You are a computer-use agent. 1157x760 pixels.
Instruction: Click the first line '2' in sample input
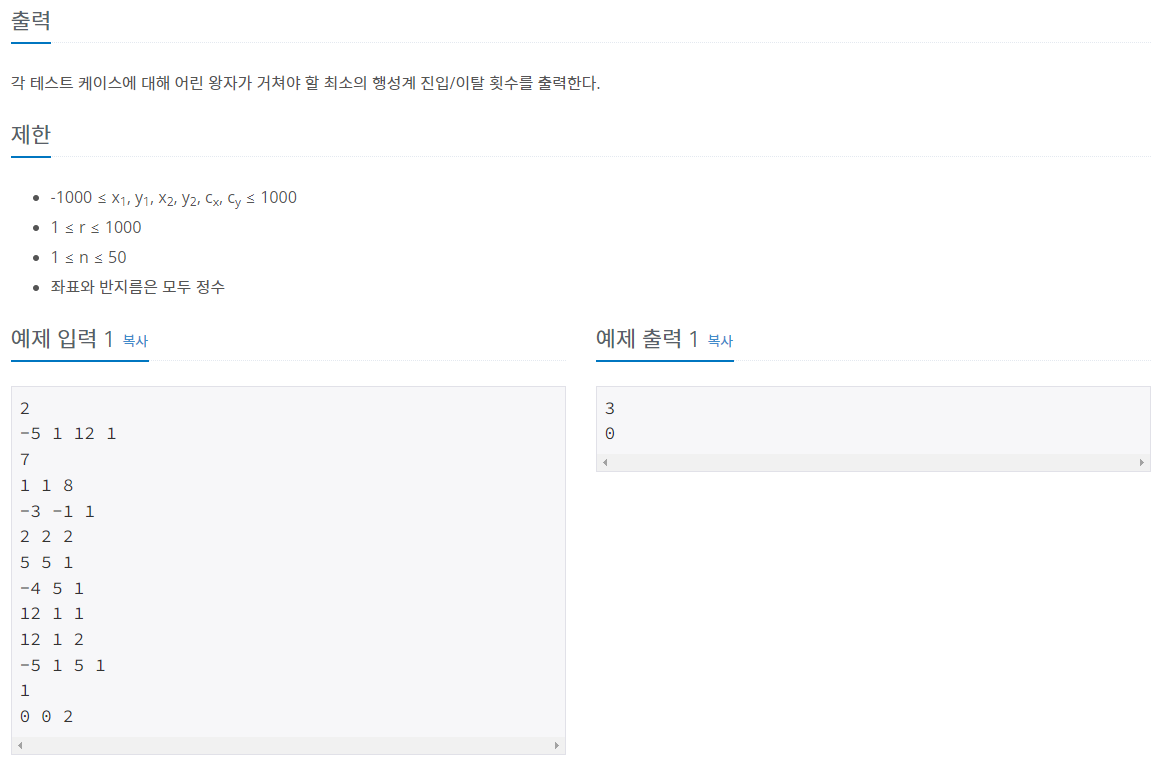(x=24, y=408)
